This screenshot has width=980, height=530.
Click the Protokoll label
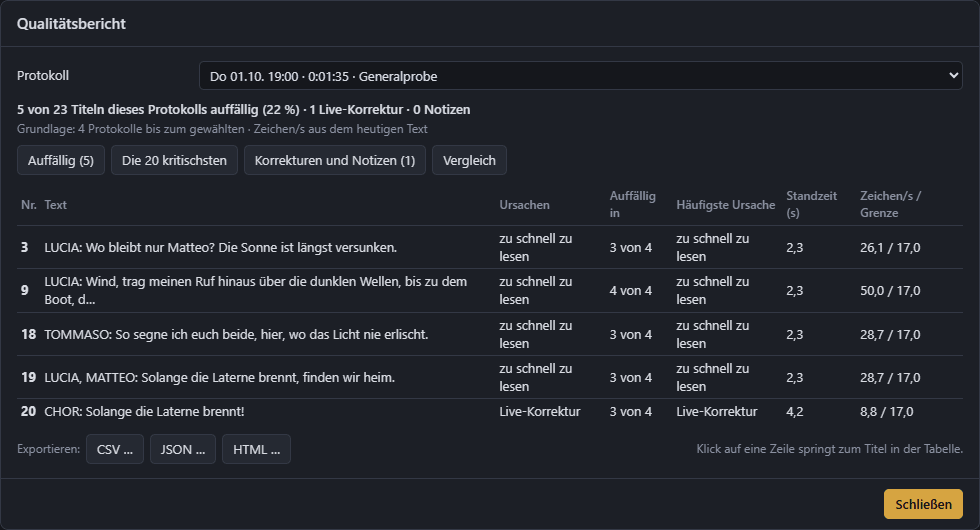43,76
